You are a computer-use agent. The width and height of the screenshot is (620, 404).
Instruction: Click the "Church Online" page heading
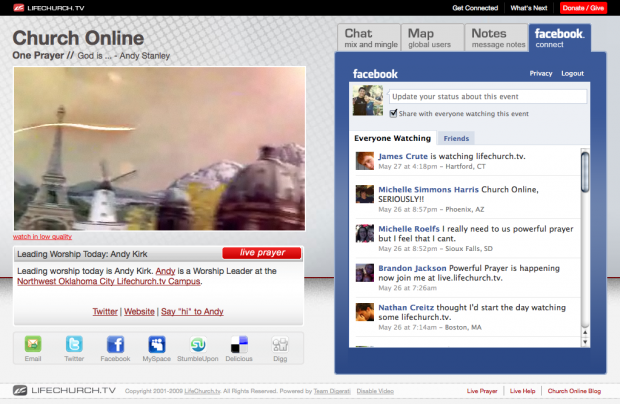point(78,38)
